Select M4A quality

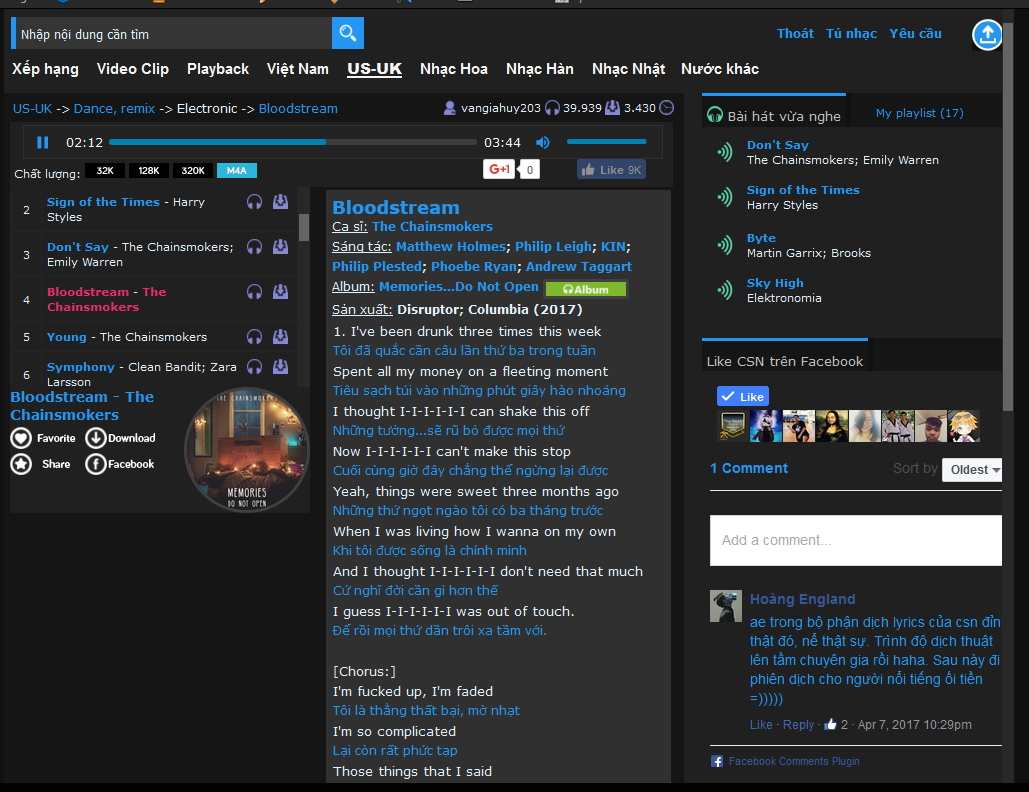coord(236,171)
